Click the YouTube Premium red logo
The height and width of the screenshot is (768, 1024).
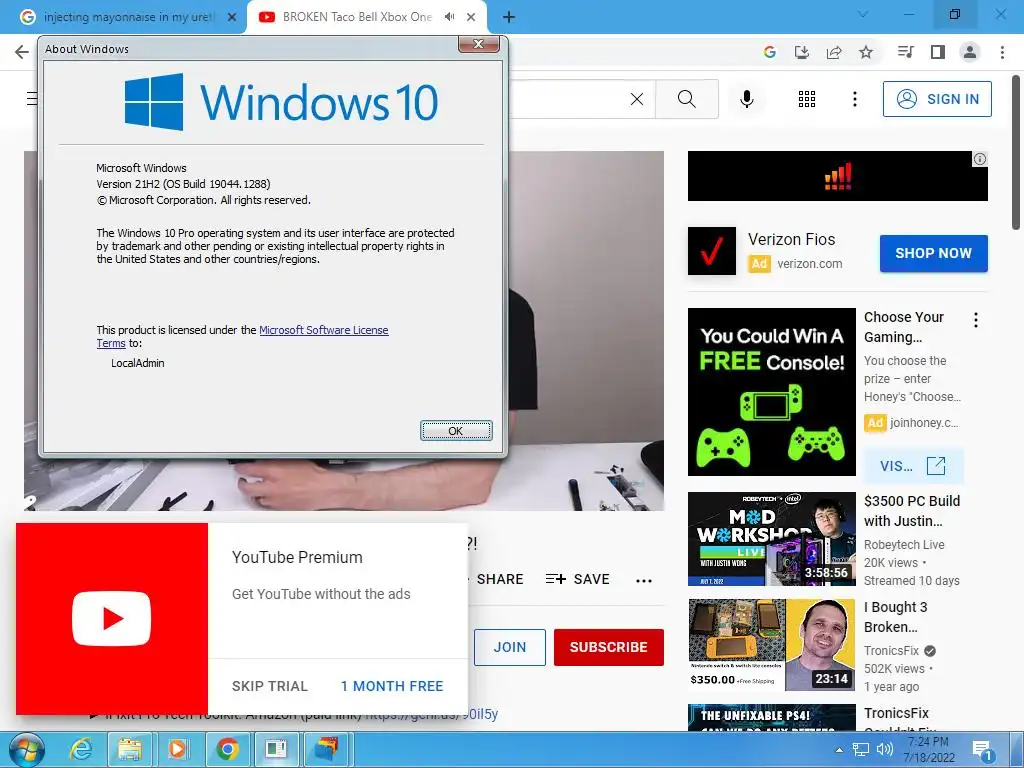[x=112, y=618]
